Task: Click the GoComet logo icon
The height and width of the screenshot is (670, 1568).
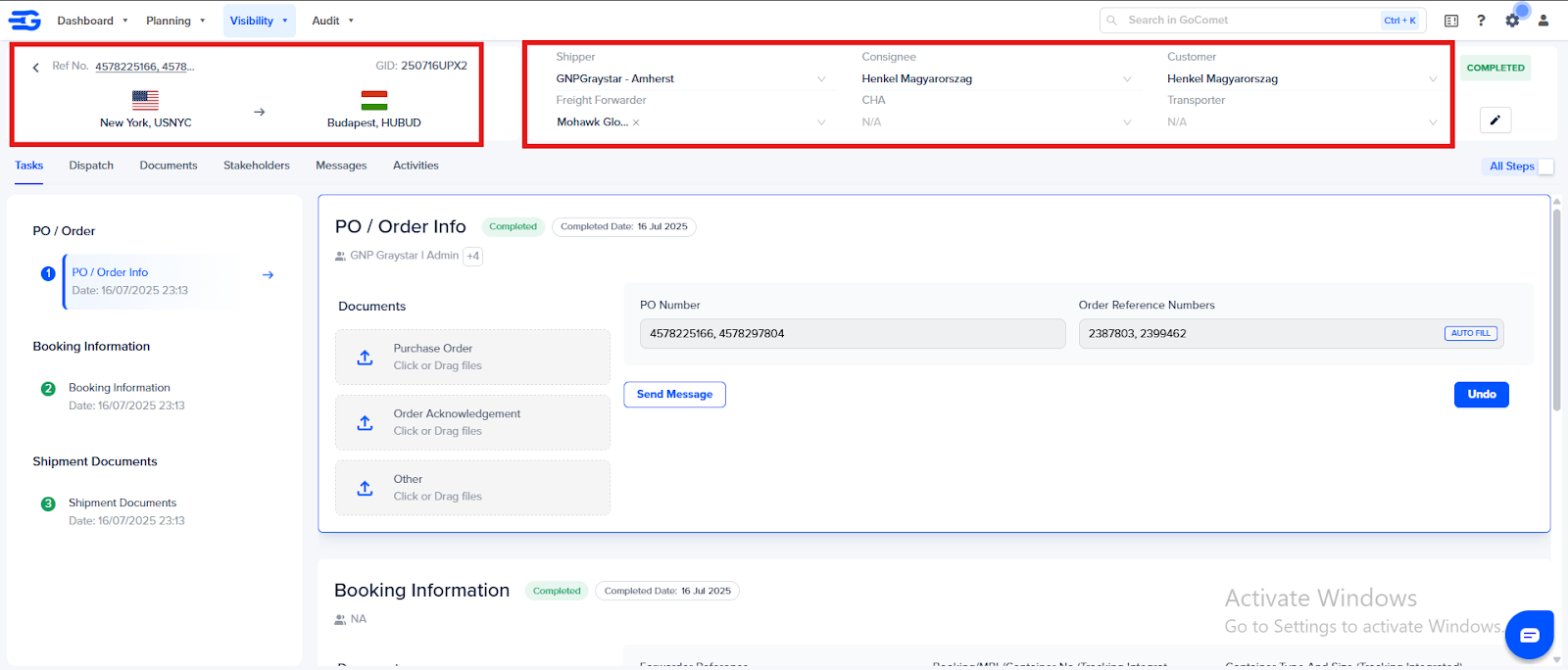Action: [24, 20]
